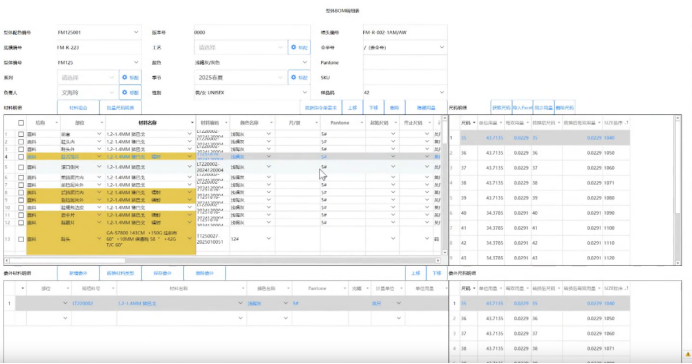Open filter arrow on 尺码 header in upper size table
The image size is (692, 364).
point(474,123)
